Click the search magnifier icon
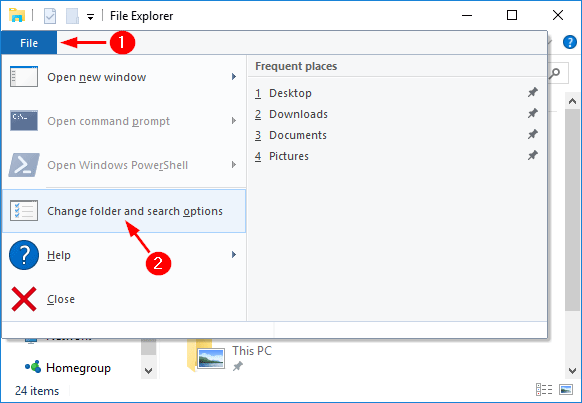This screenshot has width=582, height=403. [x=555, y=73]
